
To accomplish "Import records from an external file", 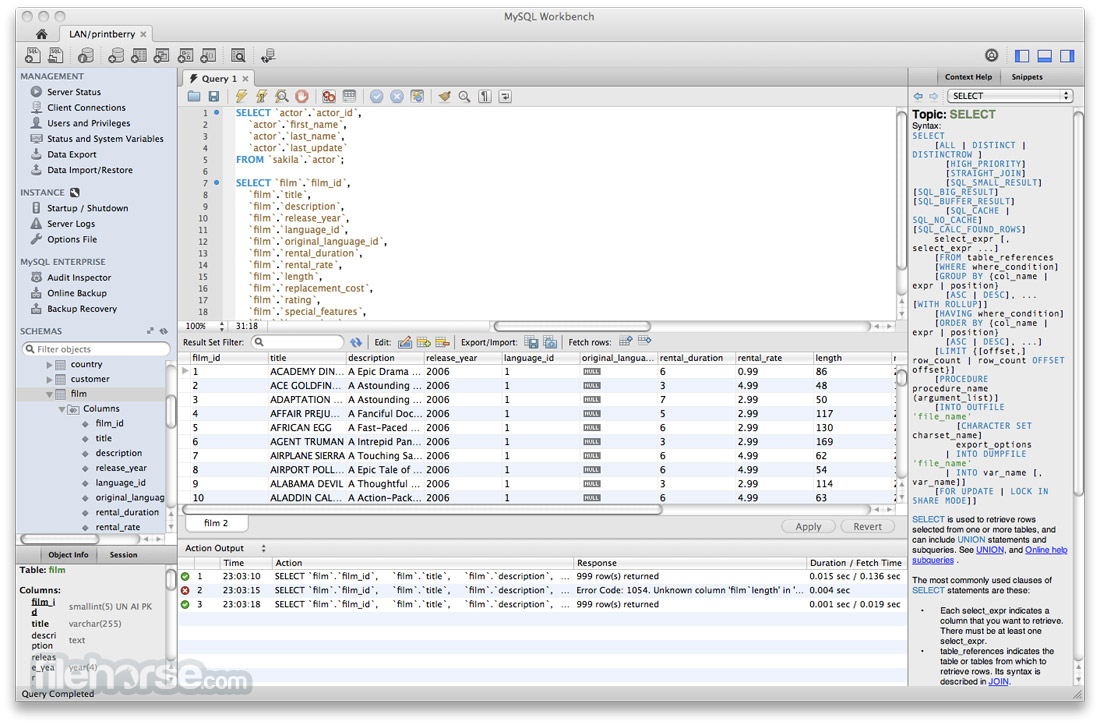I will [550, 342].
